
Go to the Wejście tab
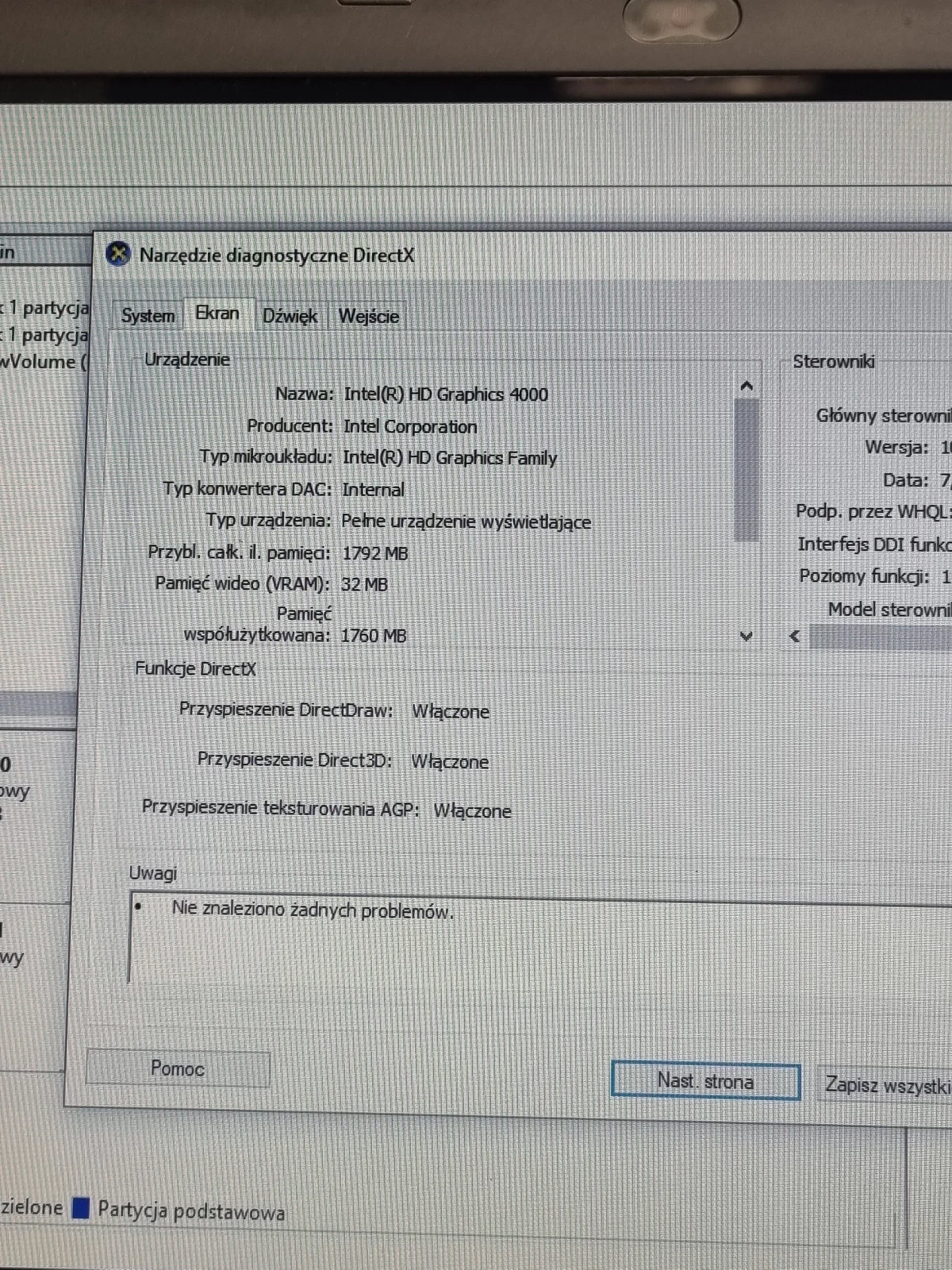368,317
